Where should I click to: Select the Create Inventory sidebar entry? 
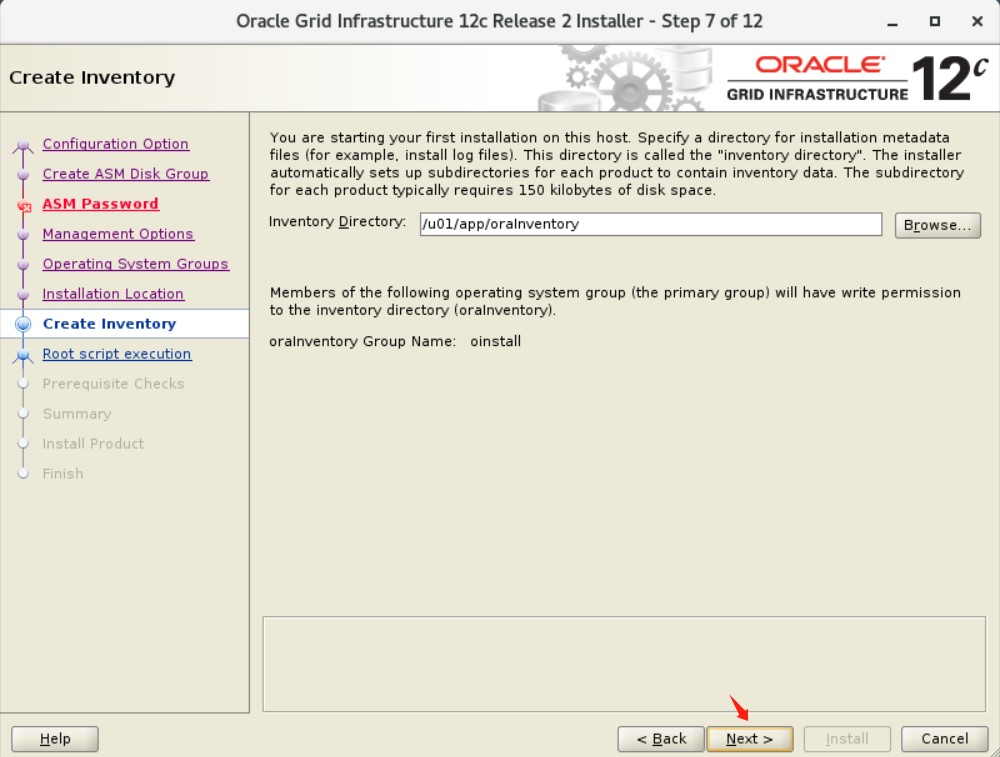click(108, 323)
